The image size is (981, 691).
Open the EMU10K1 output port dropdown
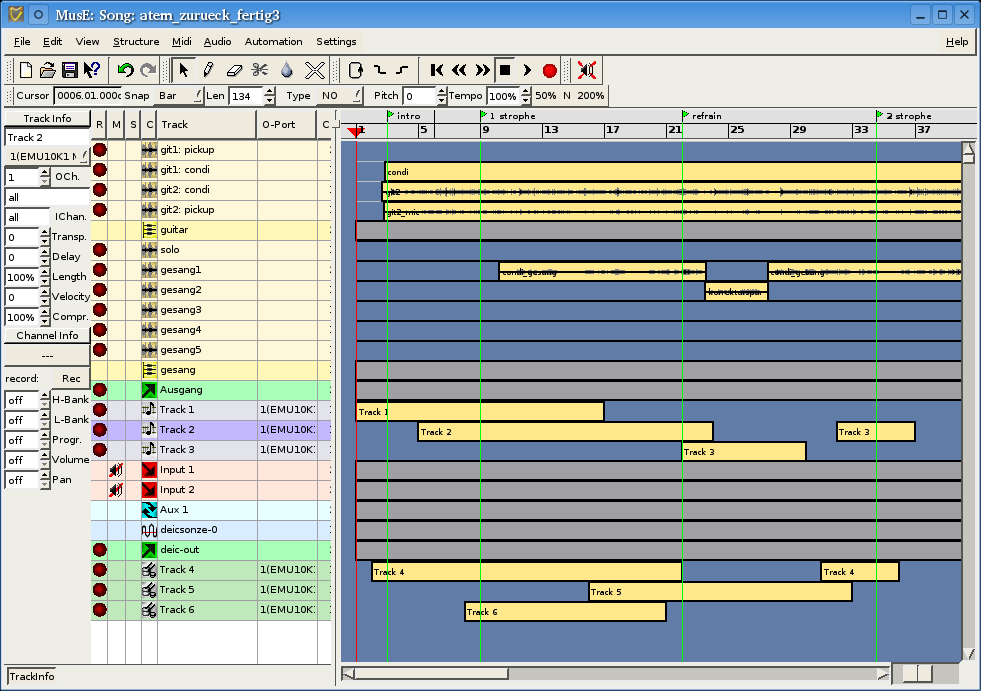pyautogui.click(x=47, y=157)
